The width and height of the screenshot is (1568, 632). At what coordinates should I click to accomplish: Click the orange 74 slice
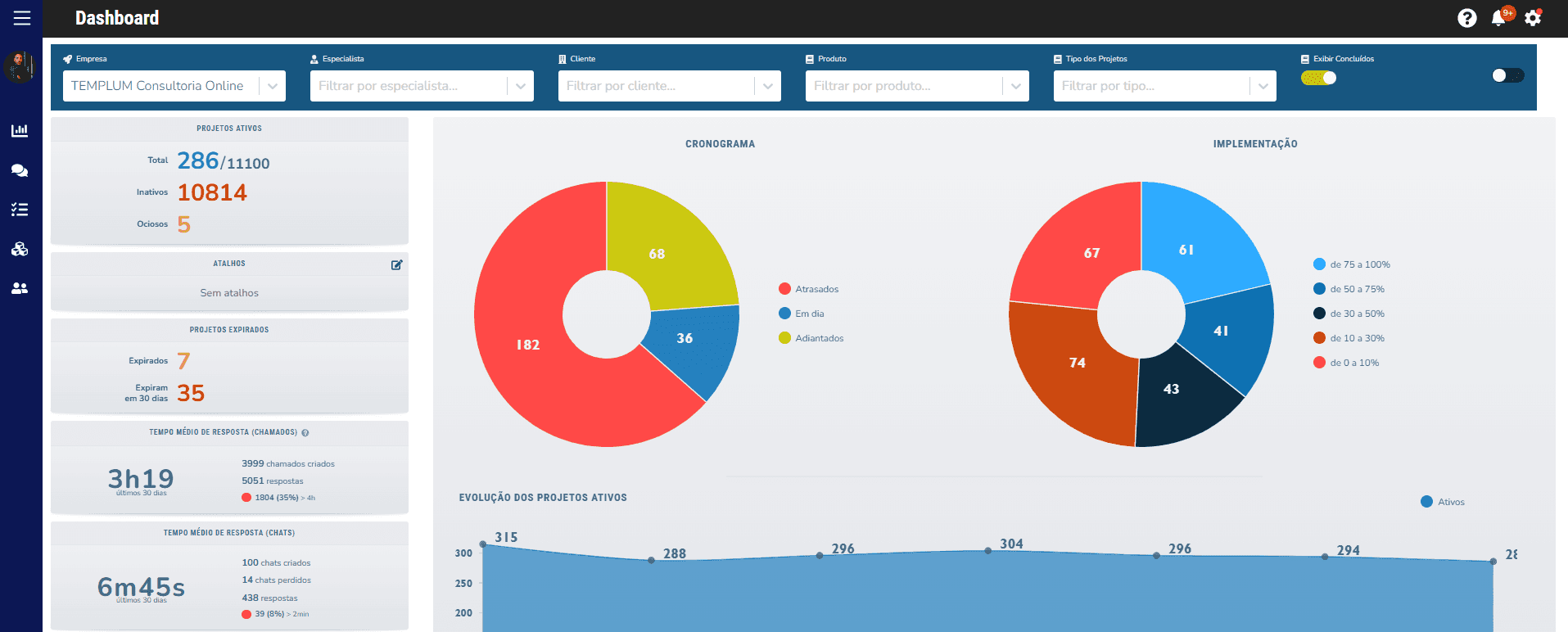coord(1078,363)
